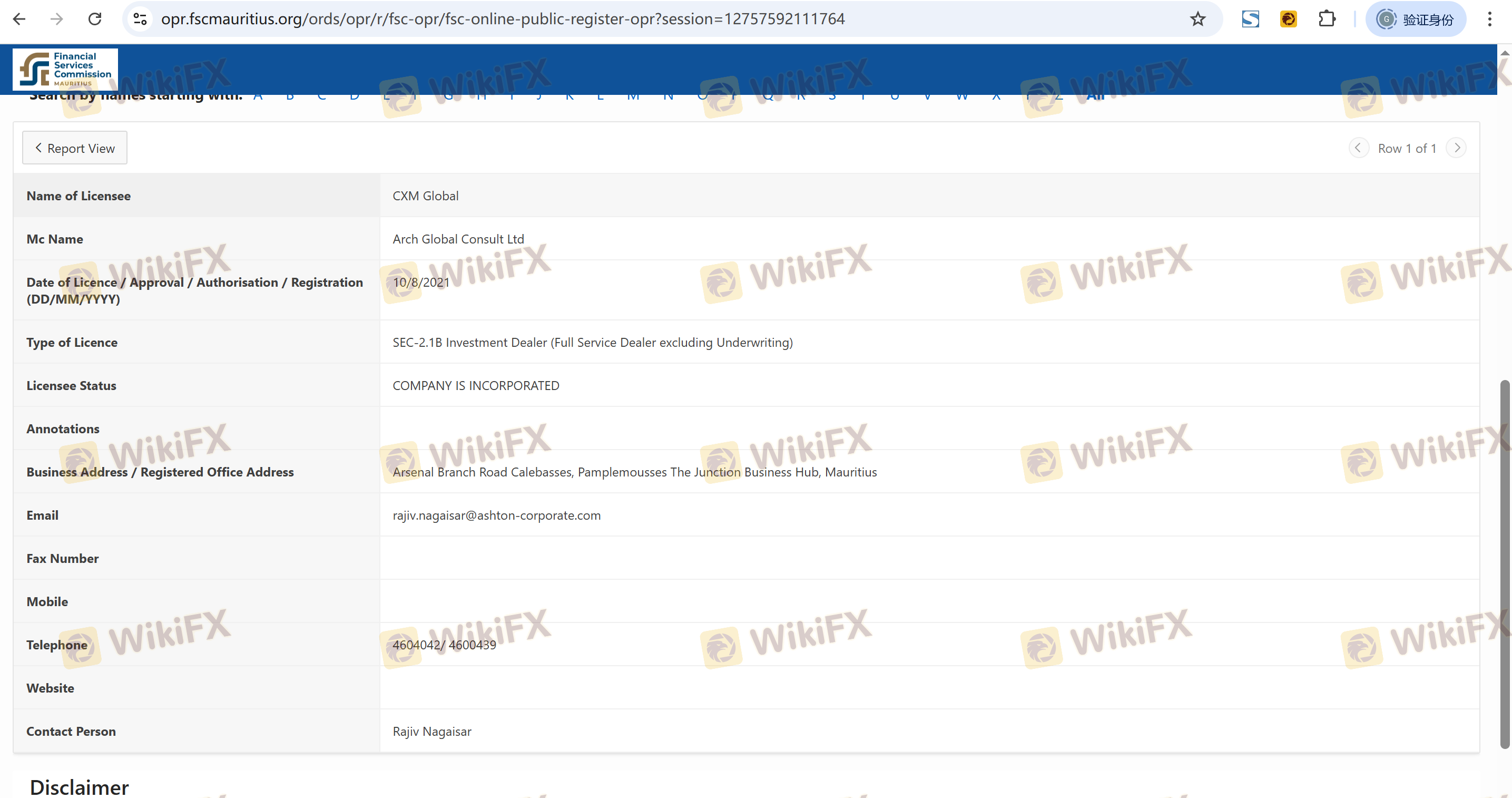Click the 'Date of Licence / Approval' label
Viewport: 1512px width, 798px height.
[194, 290]
